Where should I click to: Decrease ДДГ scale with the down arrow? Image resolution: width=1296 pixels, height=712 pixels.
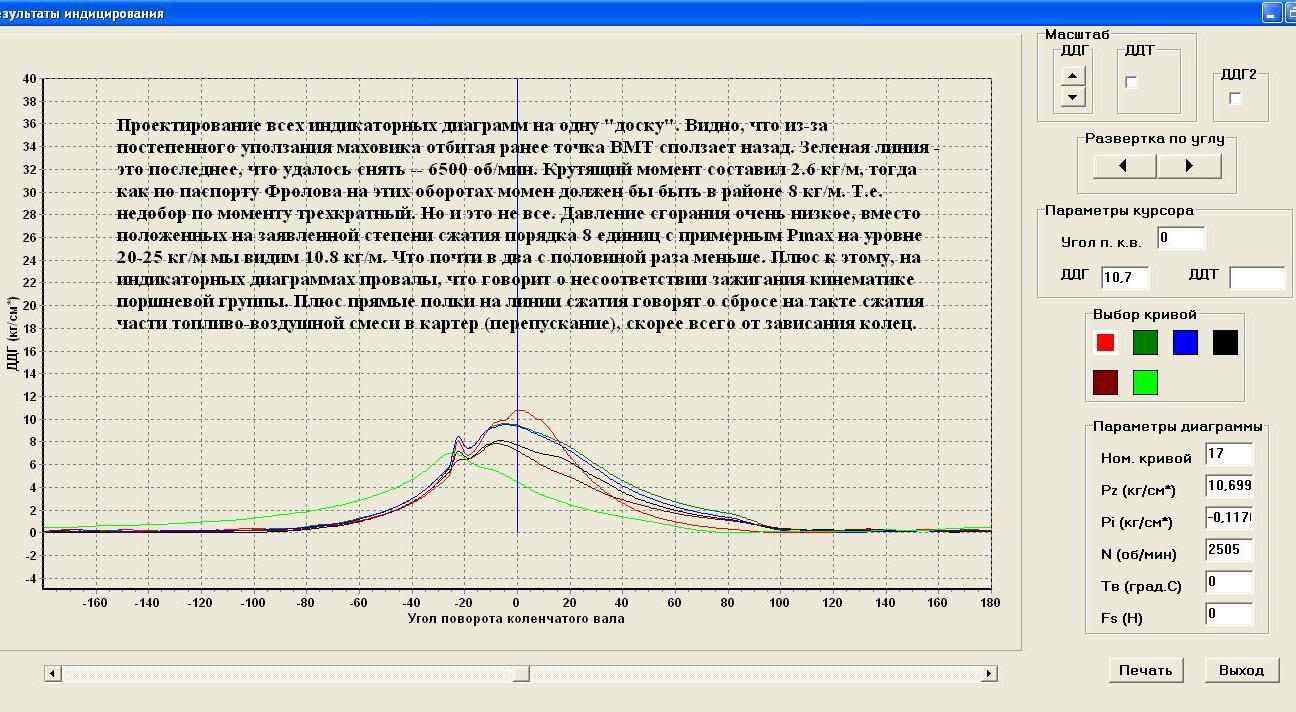tap(1073, 97)
